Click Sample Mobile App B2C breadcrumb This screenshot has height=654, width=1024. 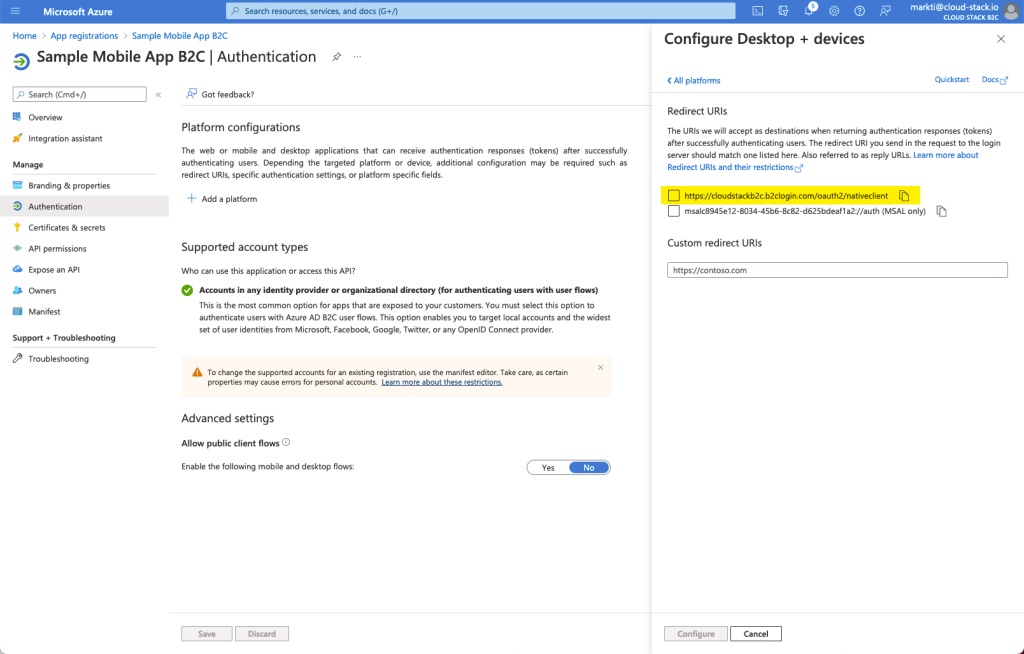(x=180, y=36)
